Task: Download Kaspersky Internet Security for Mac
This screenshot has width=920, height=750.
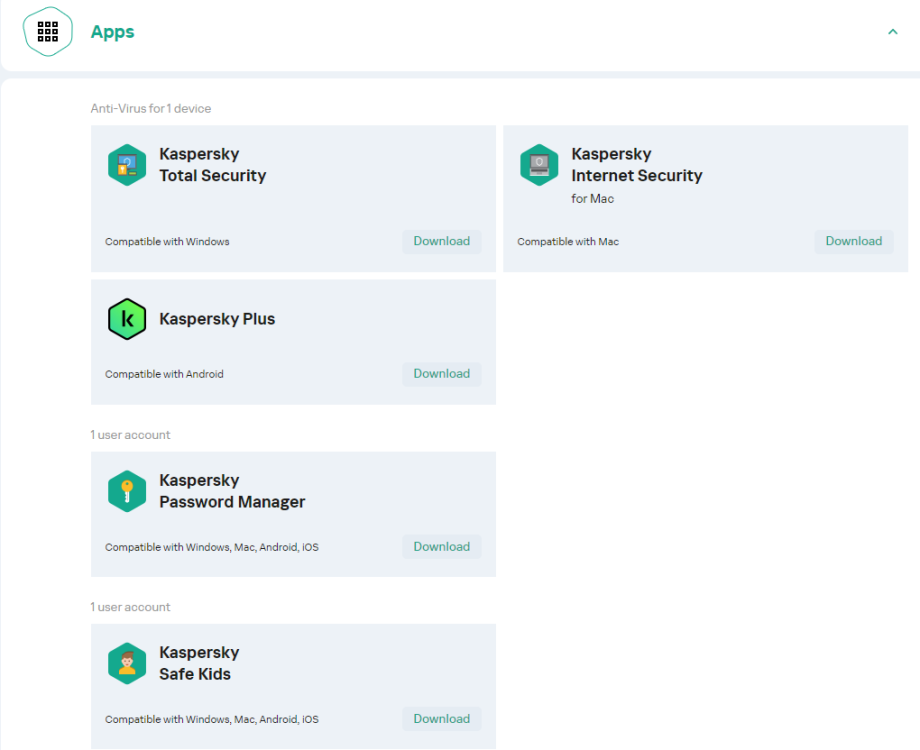Action: (x=853, y=241)
